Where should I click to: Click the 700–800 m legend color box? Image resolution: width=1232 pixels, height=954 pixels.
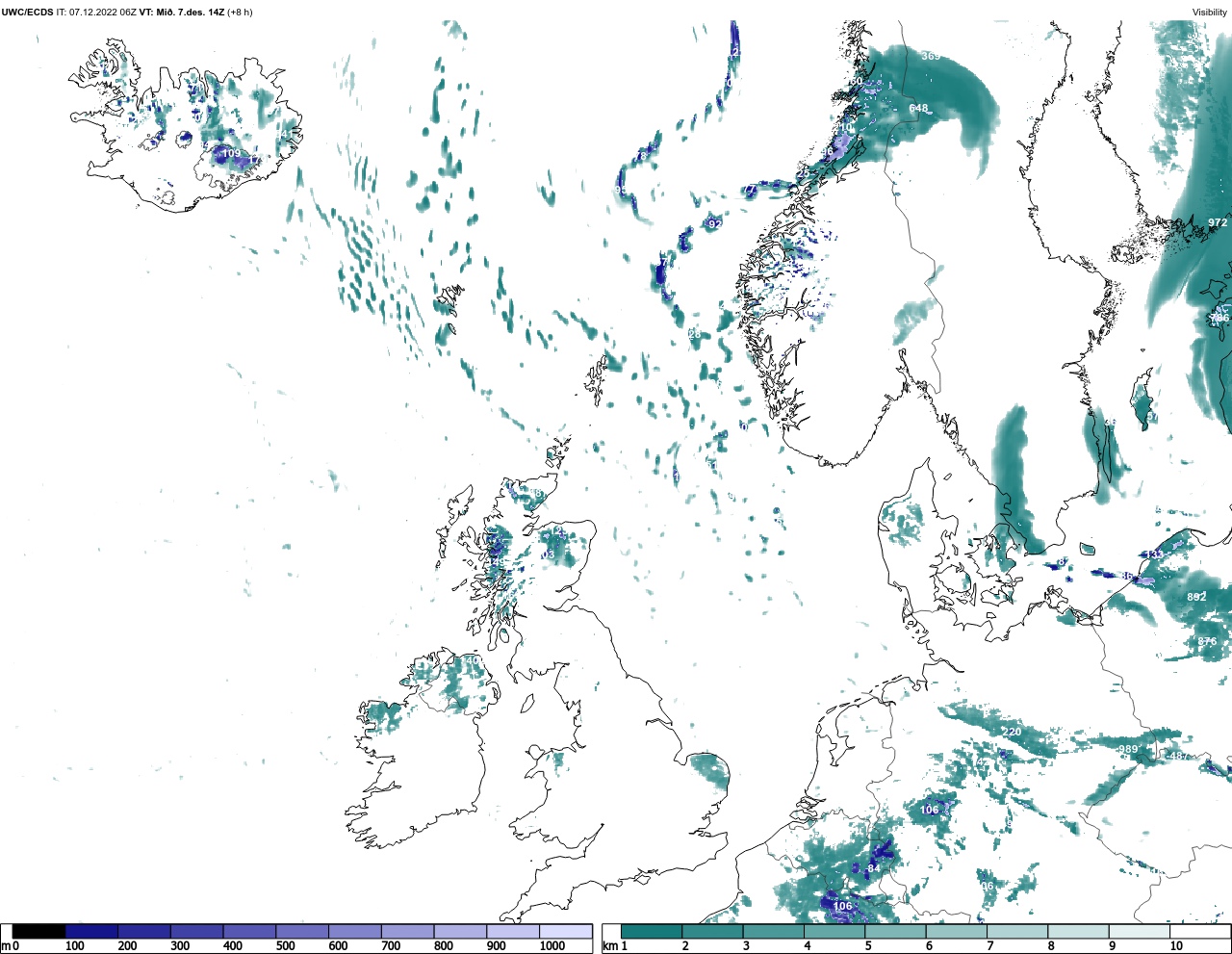tap(407, 931)
